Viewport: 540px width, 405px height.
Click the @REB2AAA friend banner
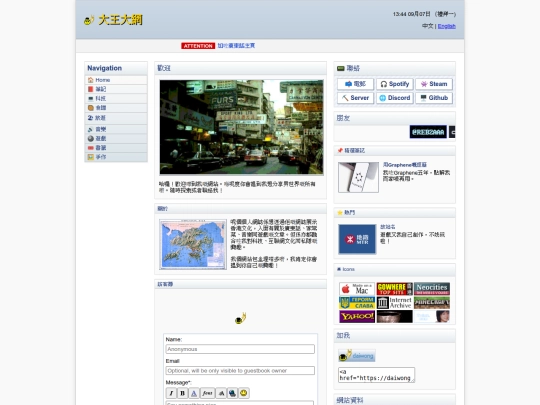pyautogui.click(x=428, y=132)
